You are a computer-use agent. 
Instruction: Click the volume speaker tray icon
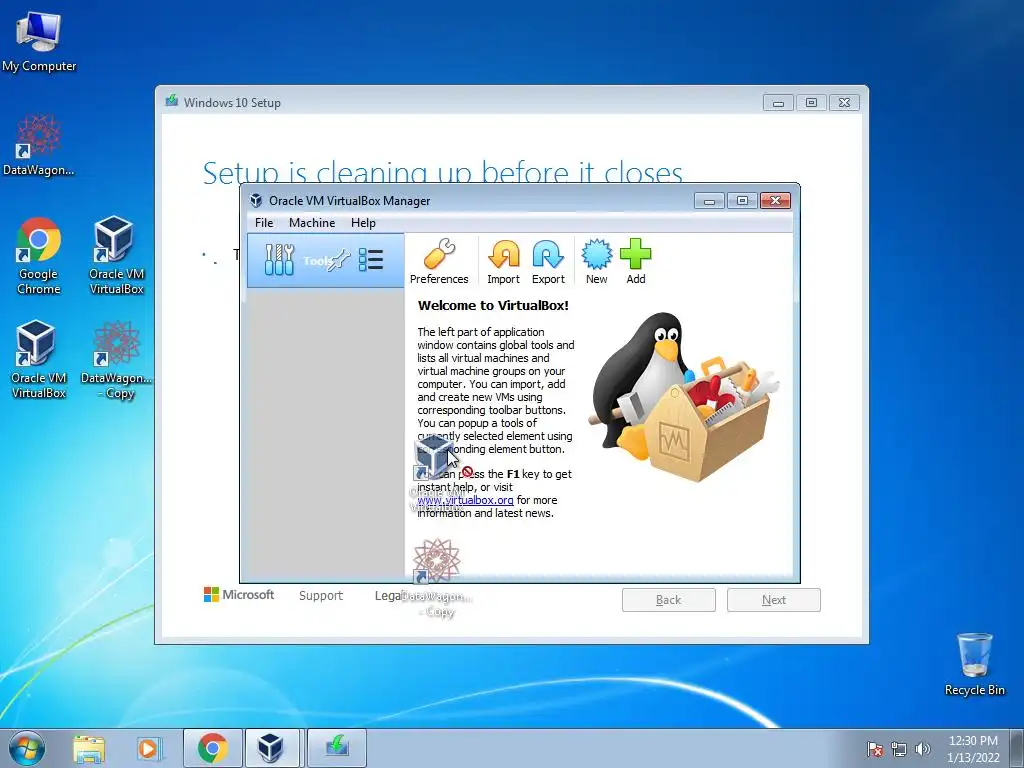(923, 749)
